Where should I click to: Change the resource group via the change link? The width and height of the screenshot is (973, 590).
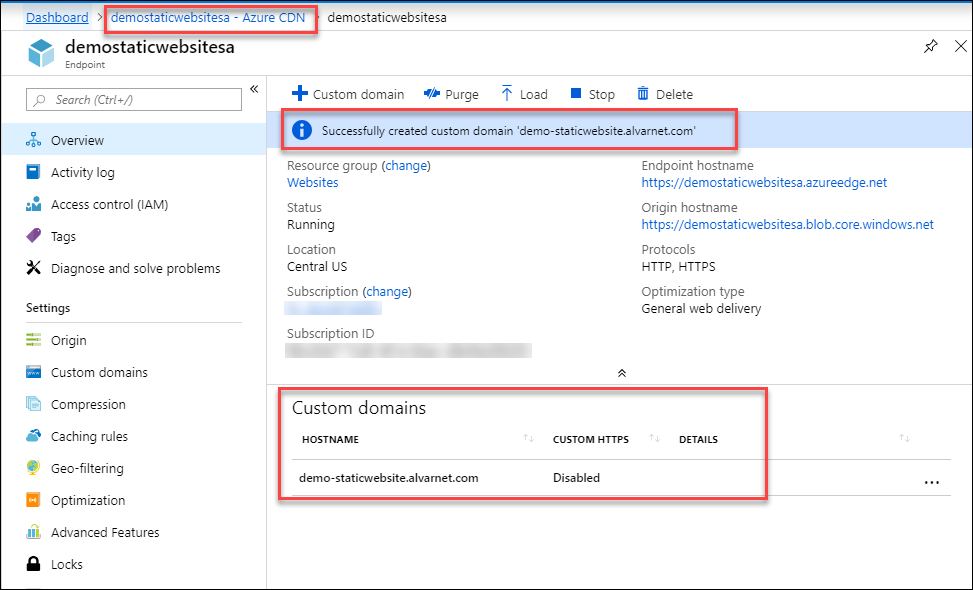406,166
